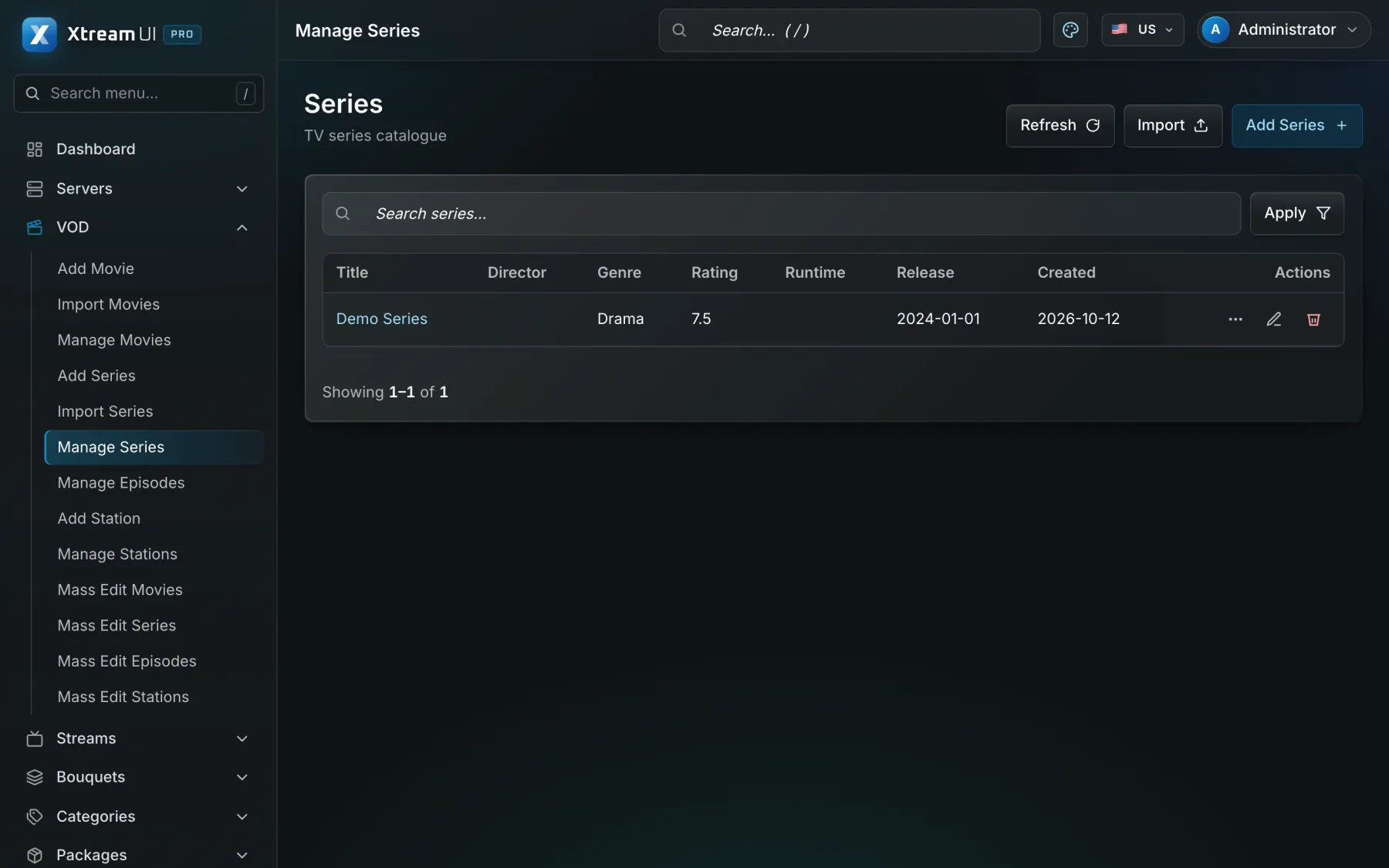1389x868 pixels.
Task: Focus the Search menu input field
Action: coord(139,93)
